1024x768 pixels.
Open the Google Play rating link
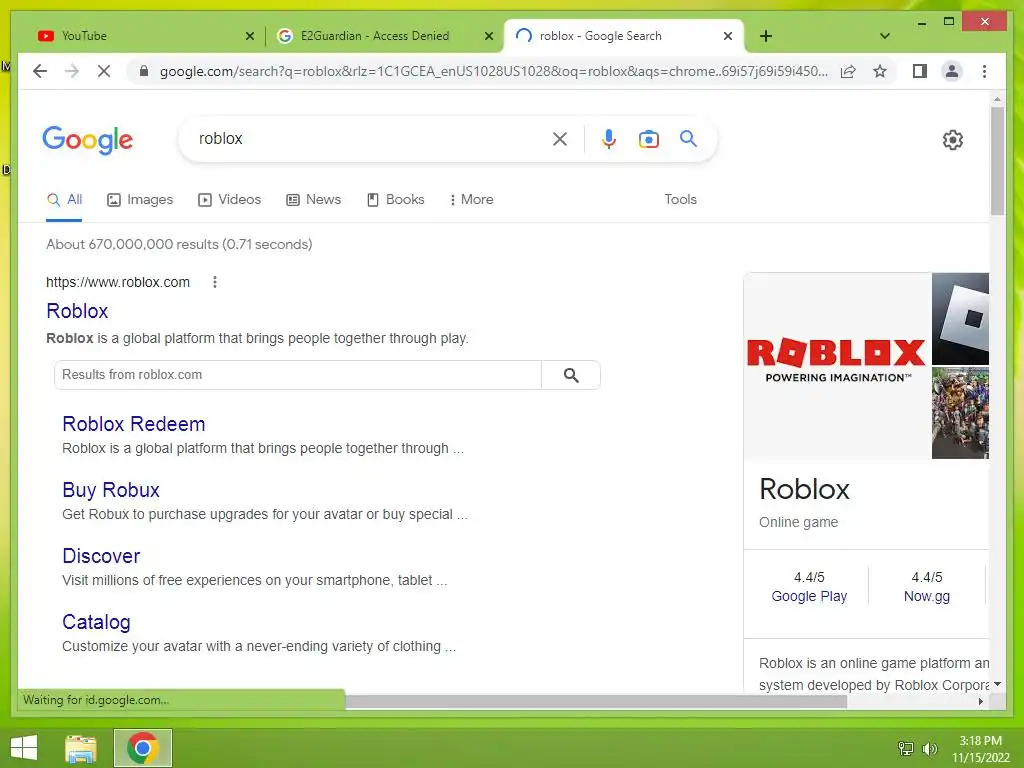click(x=809, y=596)
